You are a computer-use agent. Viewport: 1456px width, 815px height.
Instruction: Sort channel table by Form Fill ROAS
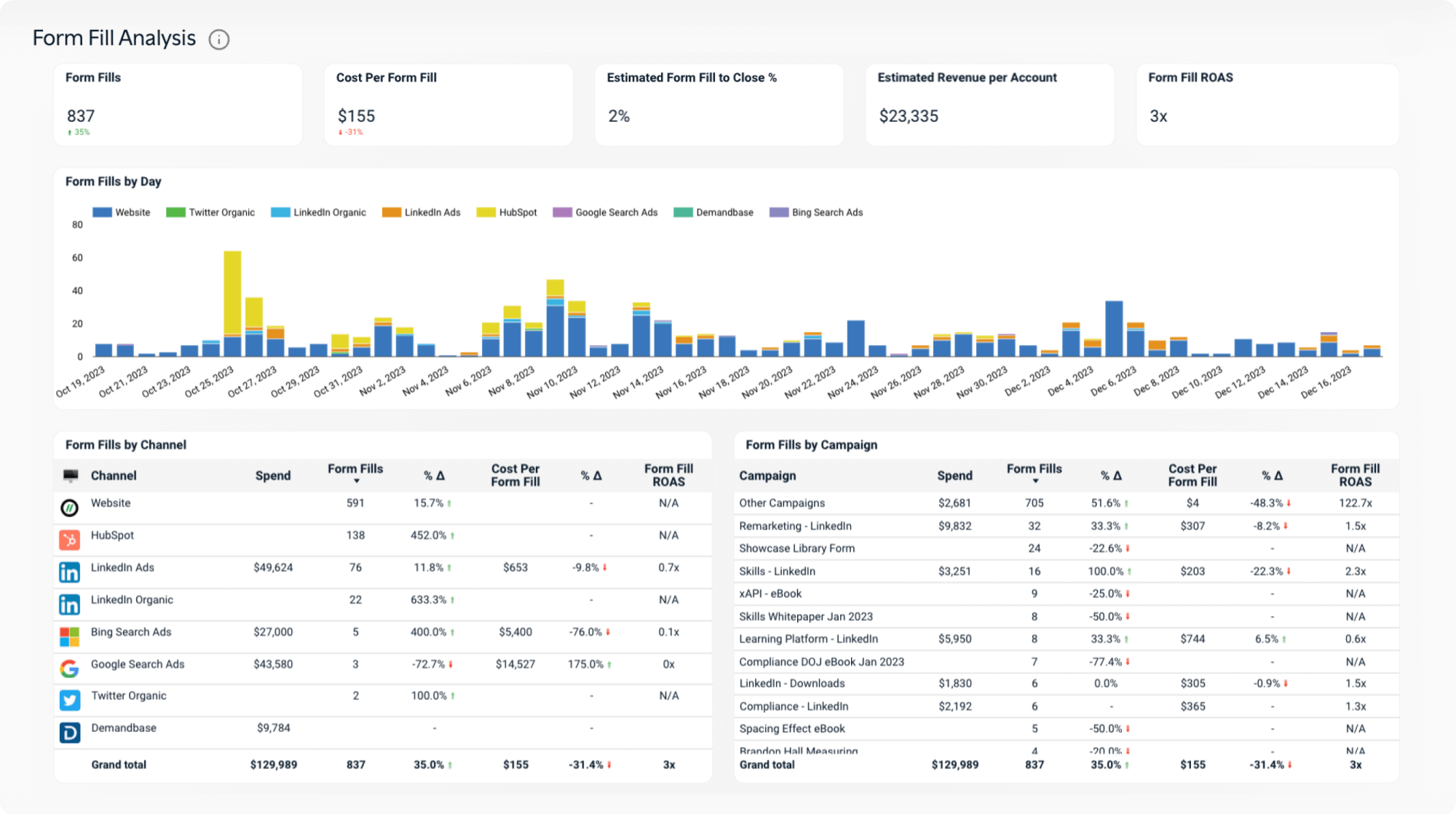(668, 476)
